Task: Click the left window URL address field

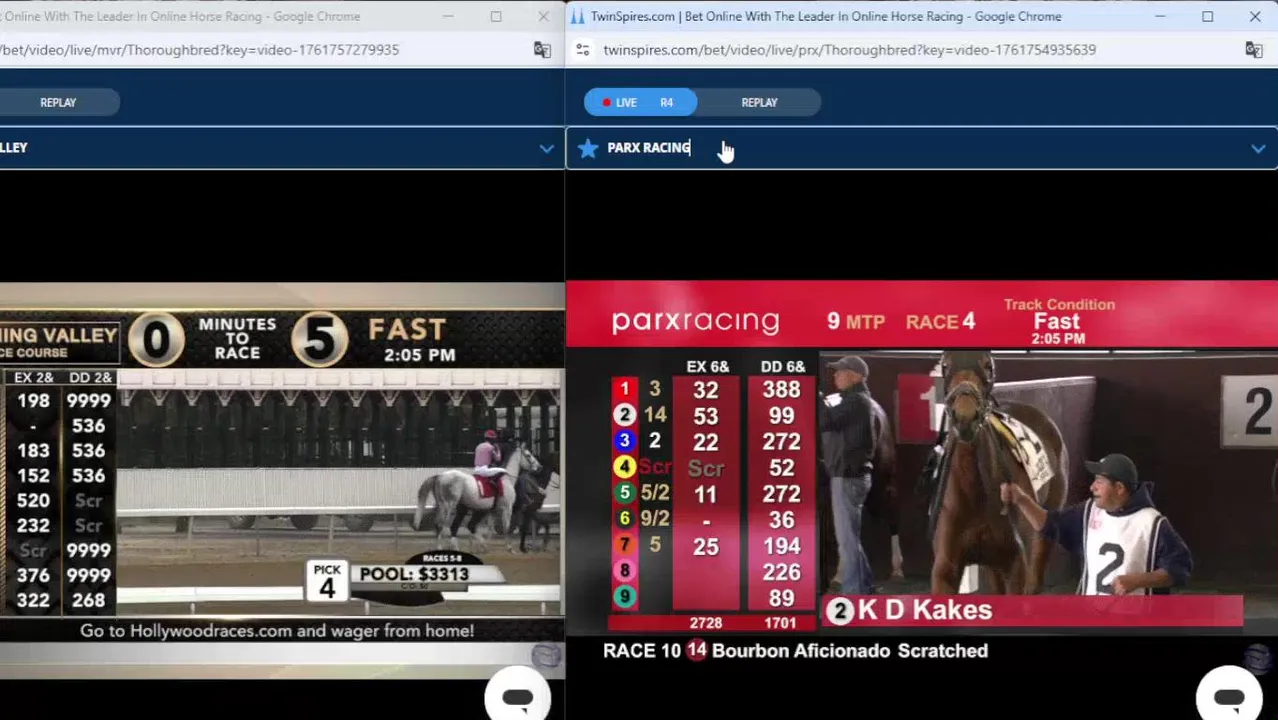Action: point(200,49)
